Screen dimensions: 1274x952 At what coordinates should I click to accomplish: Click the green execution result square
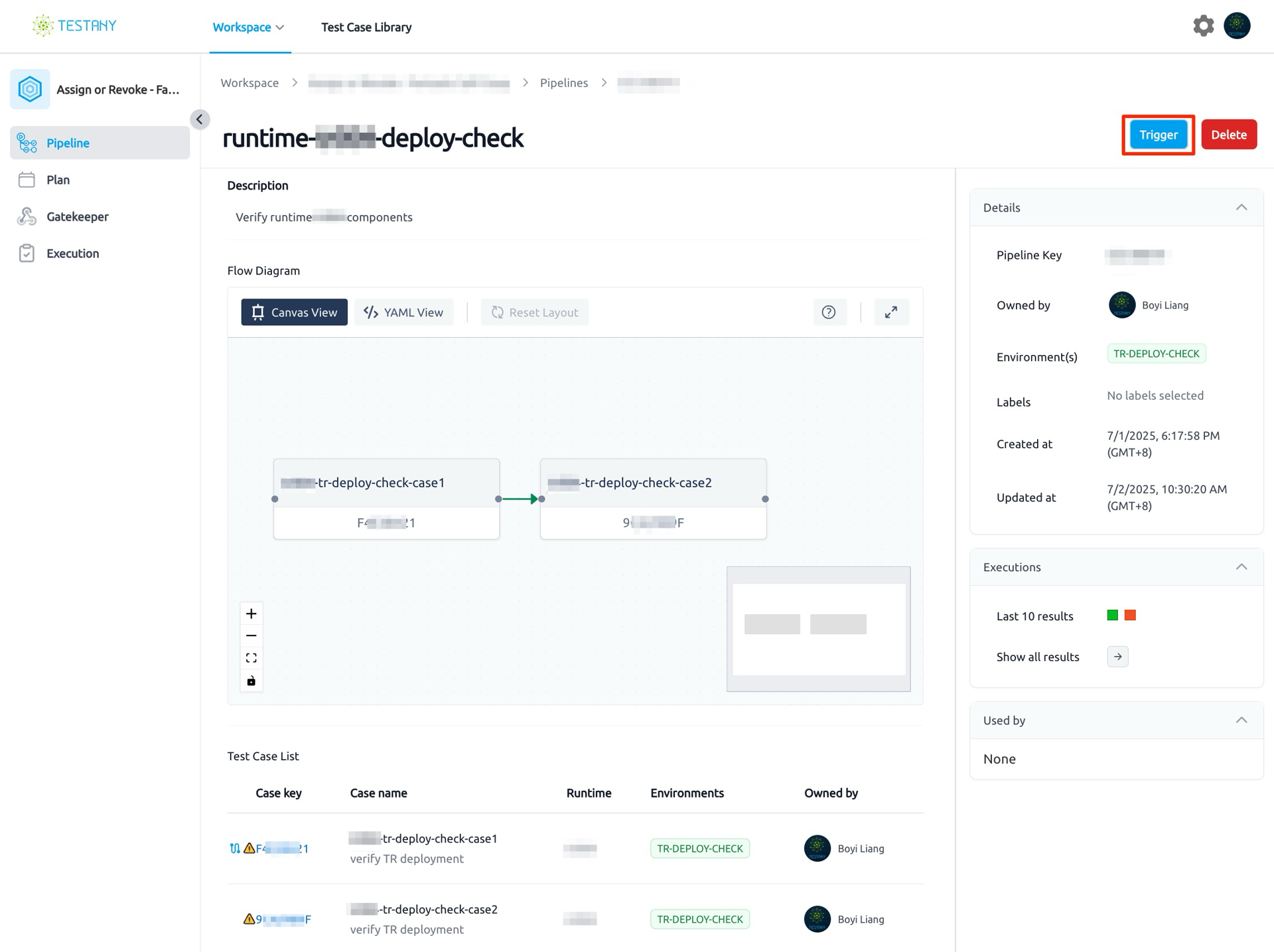coord(1113,616)
